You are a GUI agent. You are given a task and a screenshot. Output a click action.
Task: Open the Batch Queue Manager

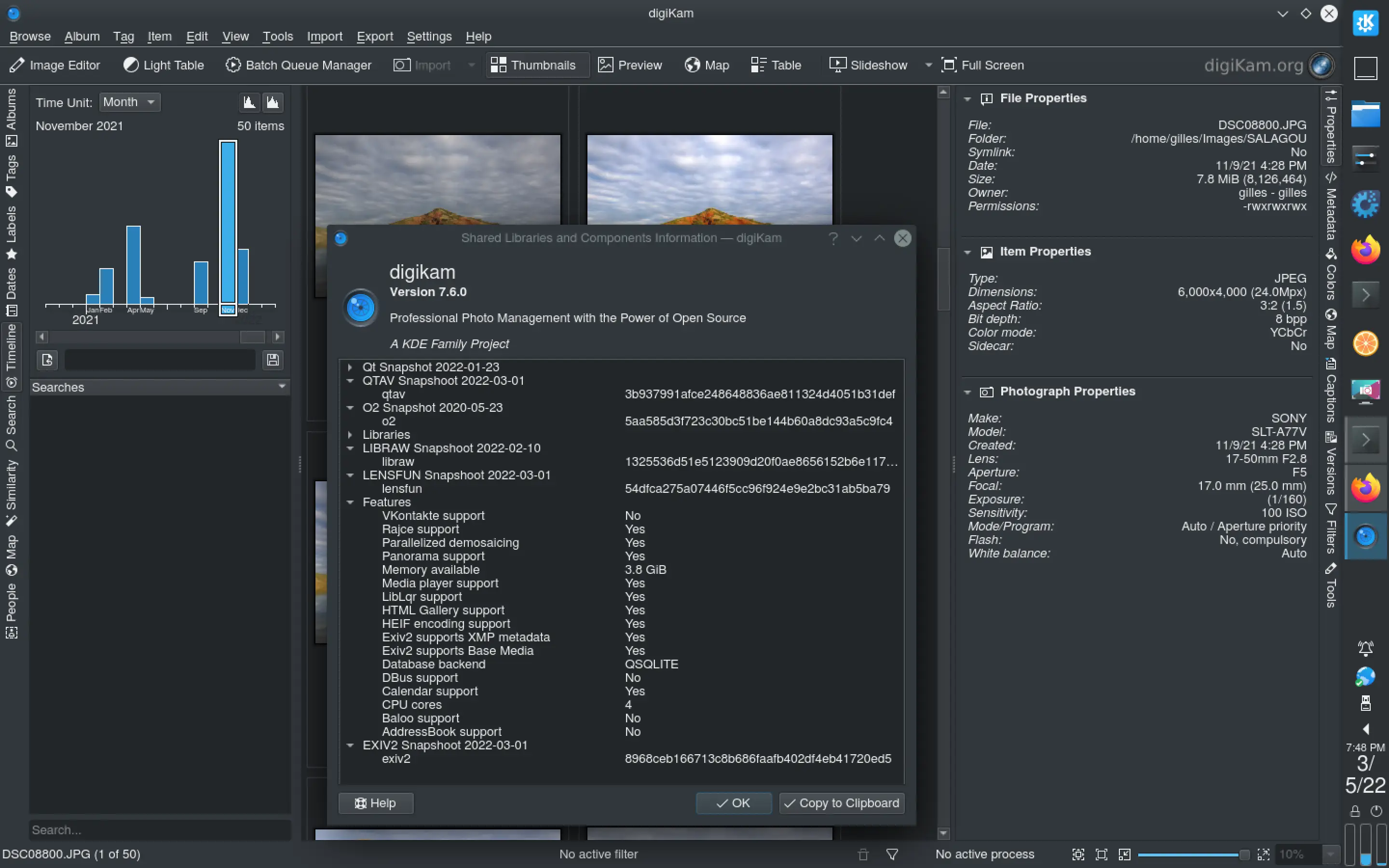point(299,65)
